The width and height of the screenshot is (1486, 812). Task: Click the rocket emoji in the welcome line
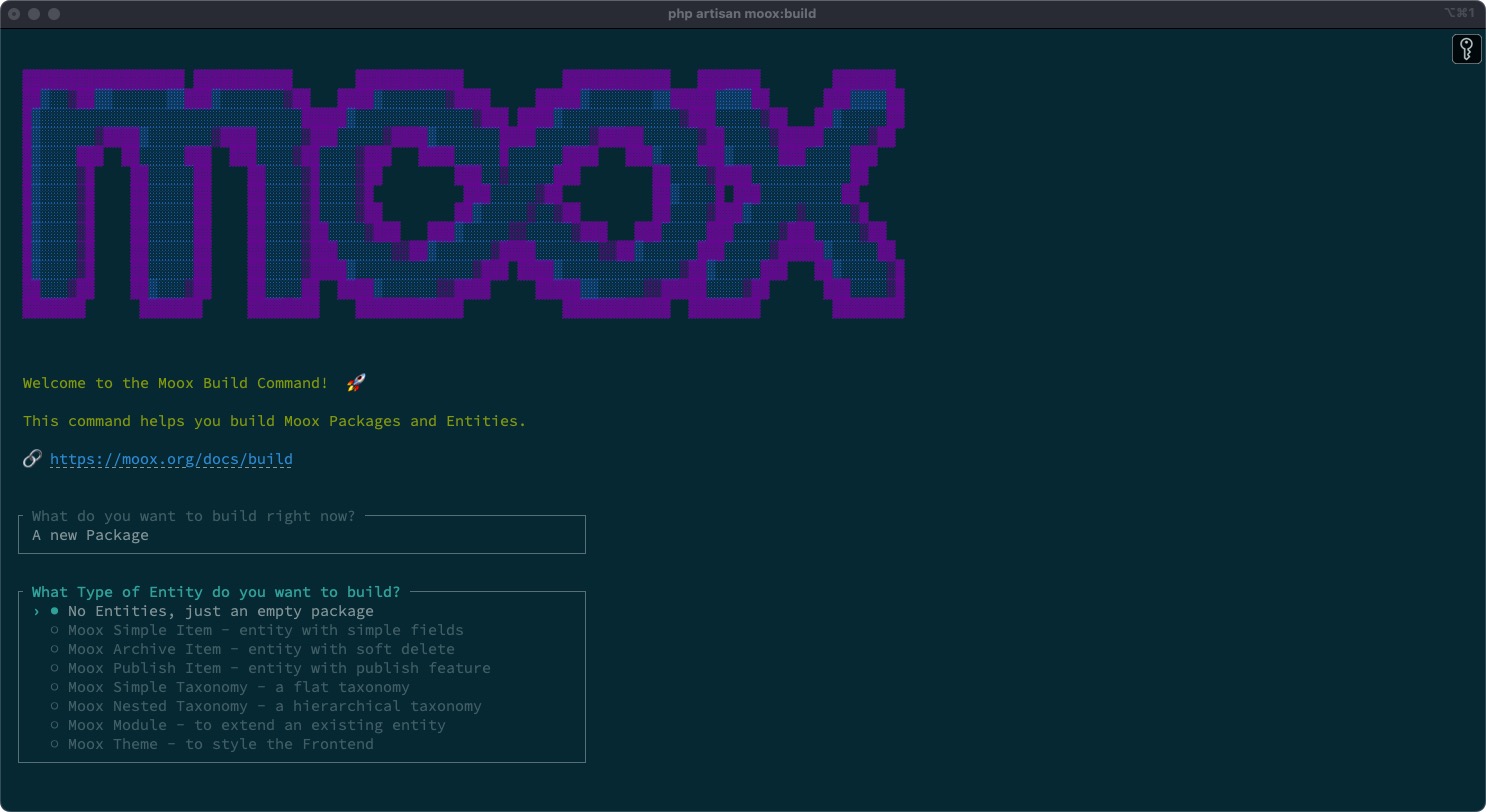point(355,381)
